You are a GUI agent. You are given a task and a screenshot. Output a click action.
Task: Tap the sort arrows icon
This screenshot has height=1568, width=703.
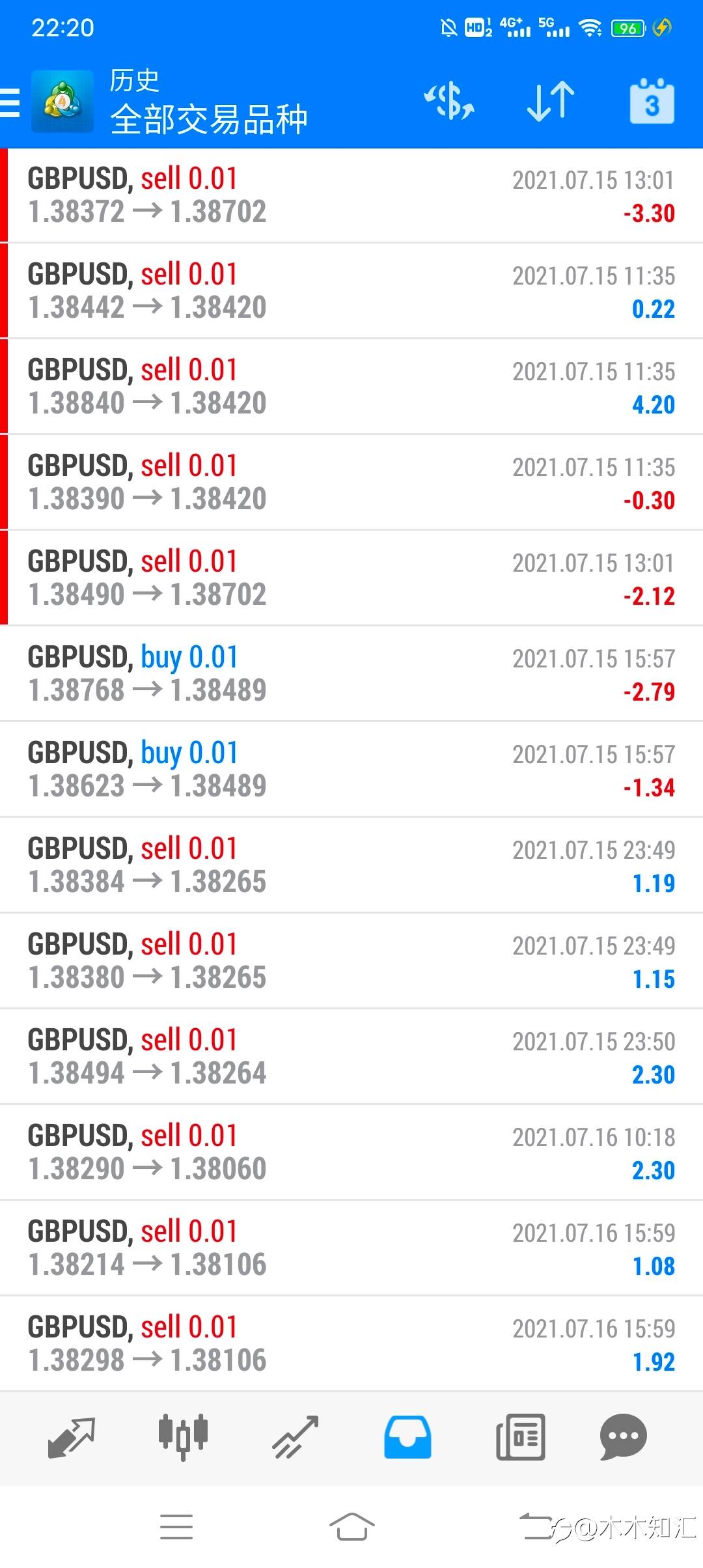coord(550,102)
